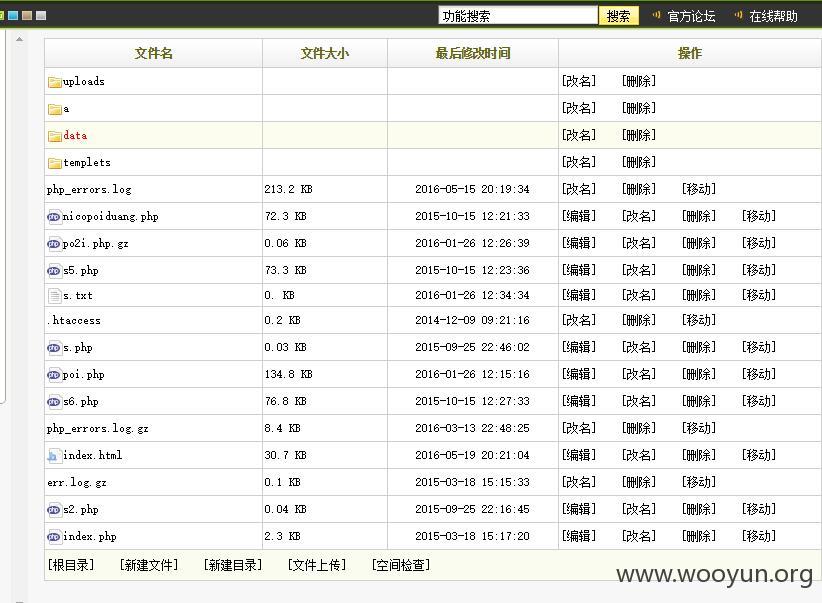
Task: Click the 文件名 column header
Action: [x=154, y=53]
